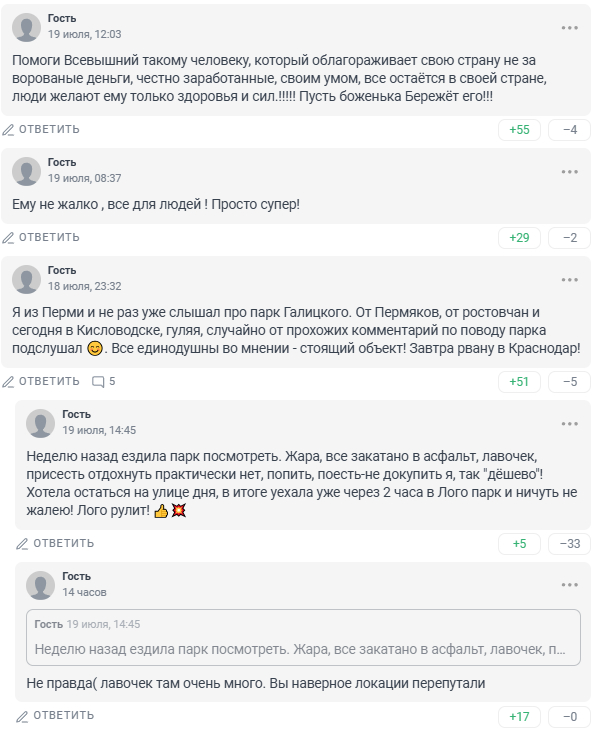
Task: Click the '19 июля, 14:45' timestamp in quote
Action: pyautogui.click(x=103, y=624)
